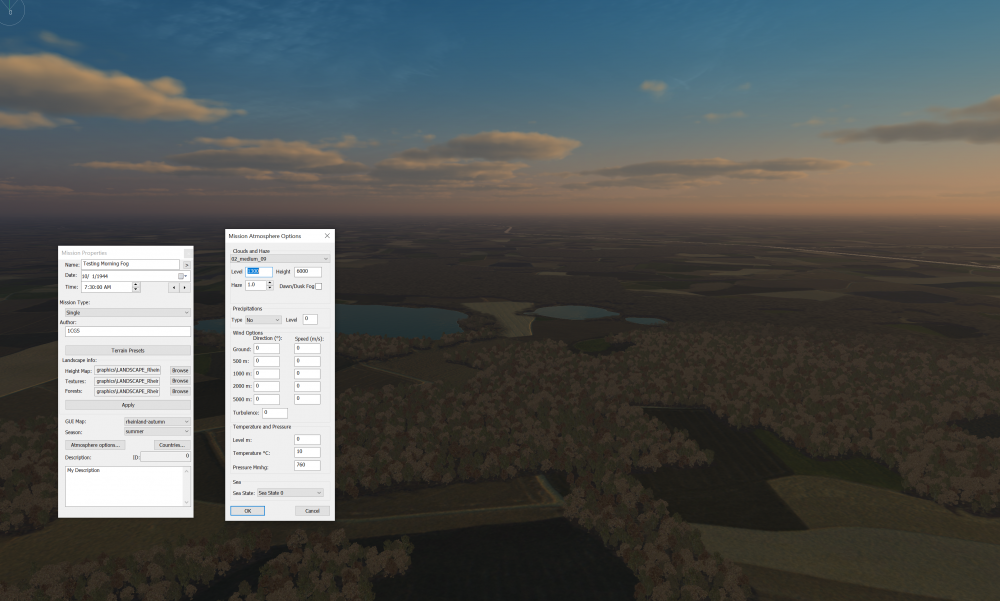1000x601 pixels.
Task: Confirm atmosphere settings with OK
Action: pos(247,511)
